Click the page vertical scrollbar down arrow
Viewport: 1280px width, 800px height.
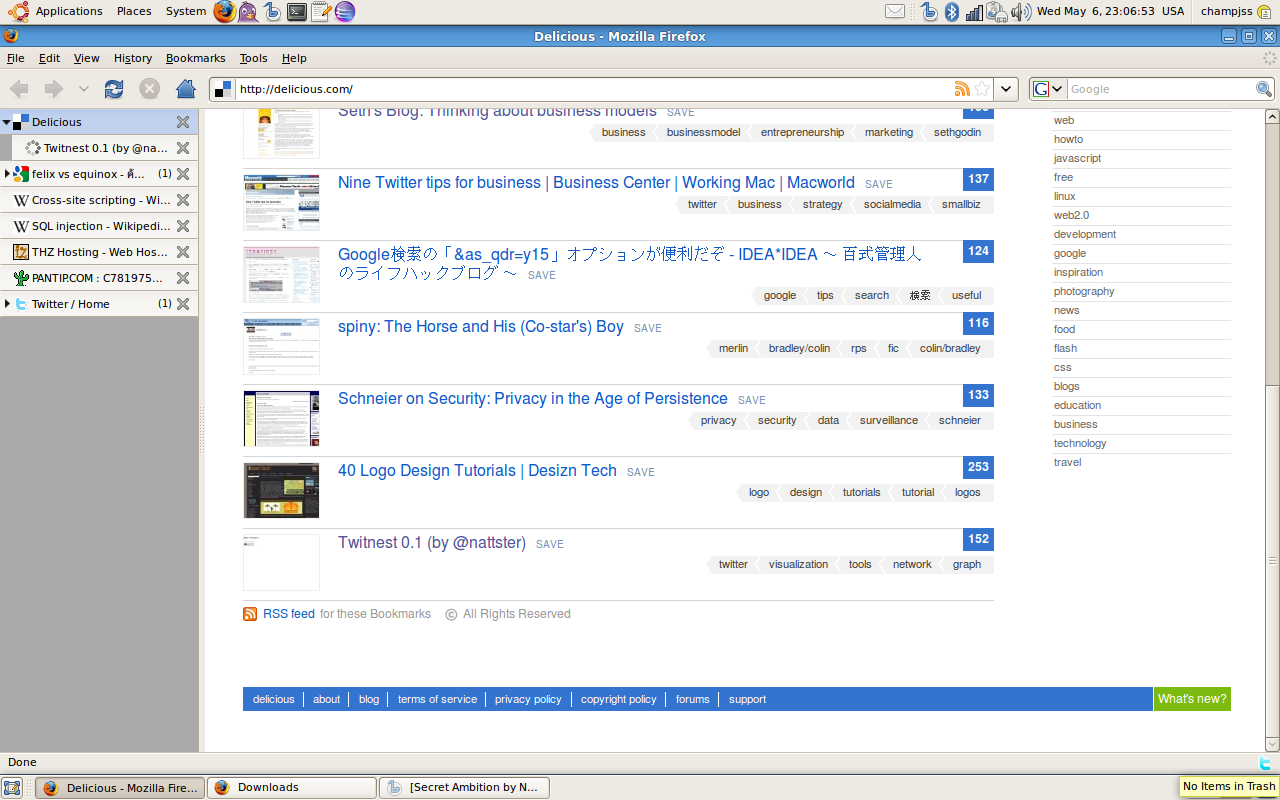coord(1272,744)
